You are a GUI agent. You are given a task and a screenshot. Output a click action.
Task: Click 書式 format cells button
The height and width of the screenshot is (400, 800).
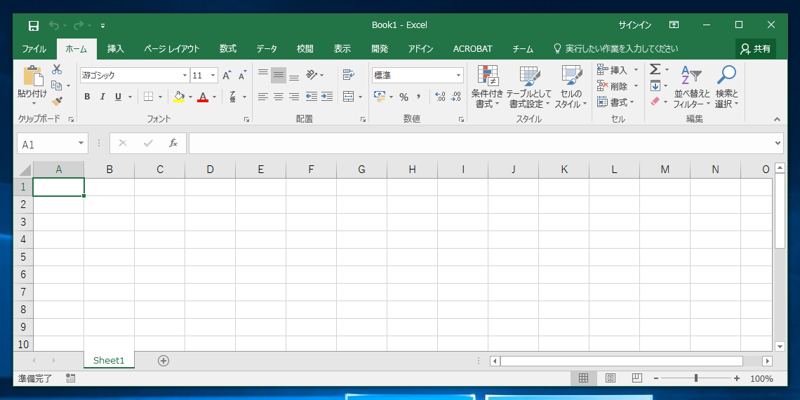(x=615, y=102)
